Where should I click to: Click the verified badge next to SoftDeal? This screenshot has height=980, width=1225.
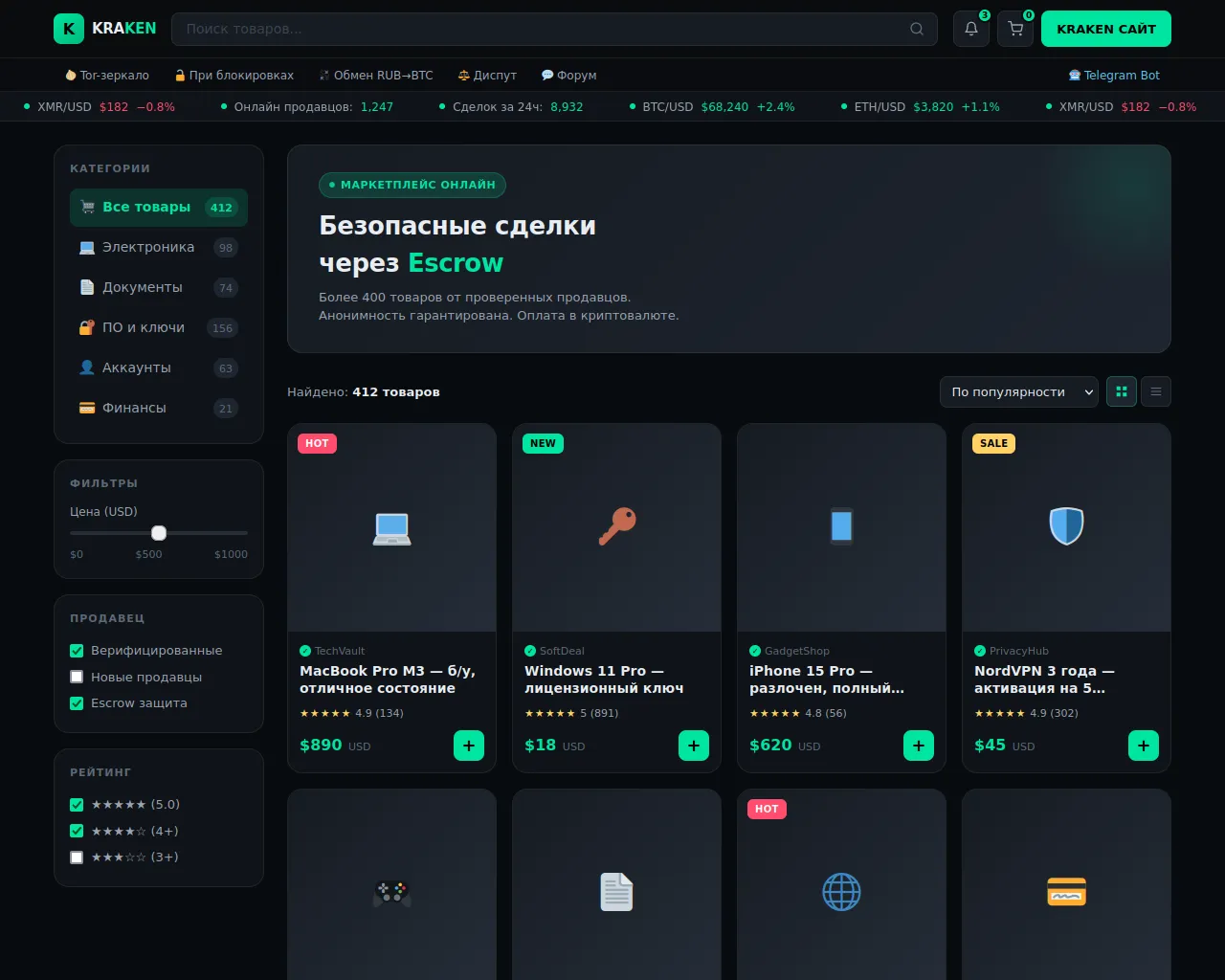point(530,651)
